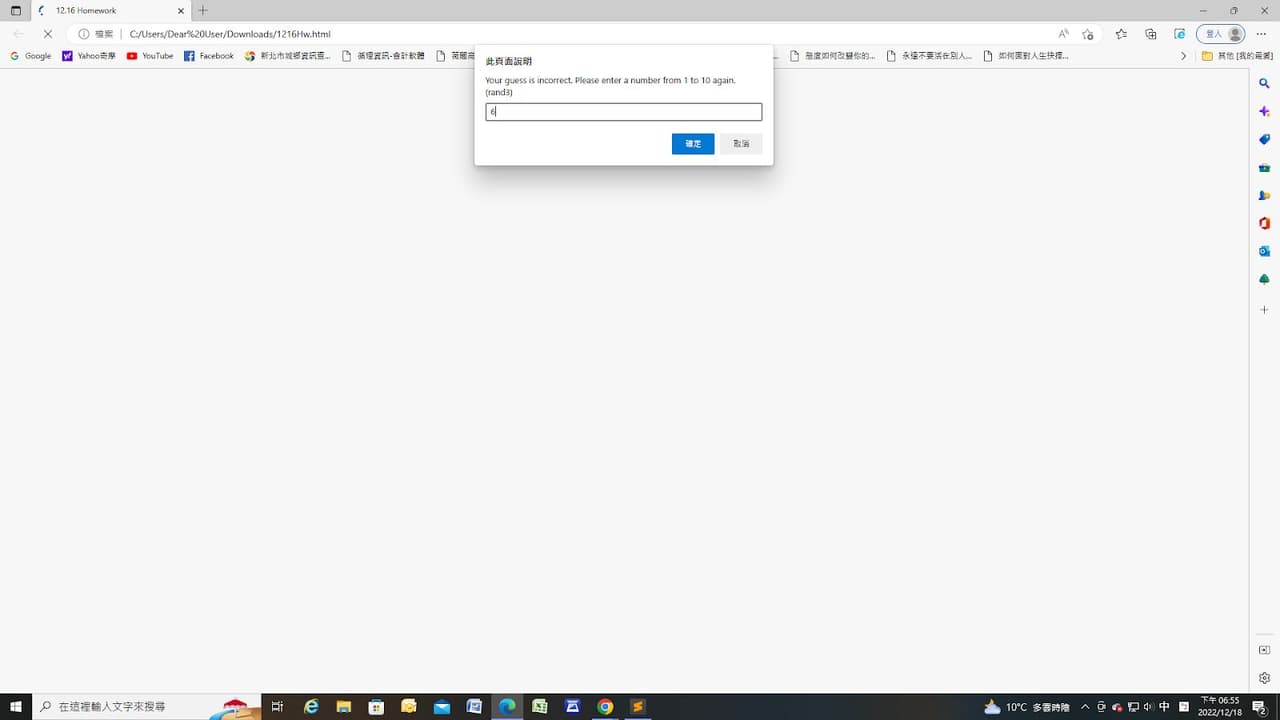The width and height of the screenshot is (1280, 720).
Task: Click the 取消 button in the dialog
Action: click(x=740, y=143)
